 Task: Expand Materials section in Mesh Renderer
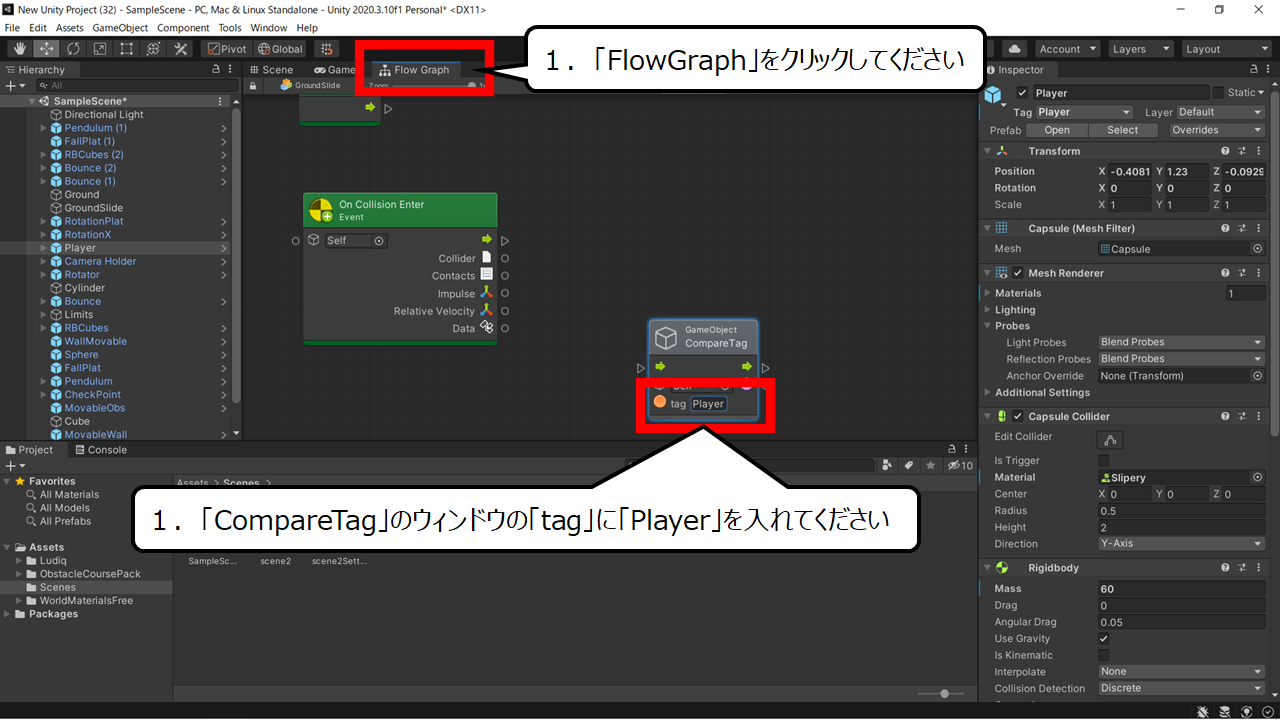point(987,293)
